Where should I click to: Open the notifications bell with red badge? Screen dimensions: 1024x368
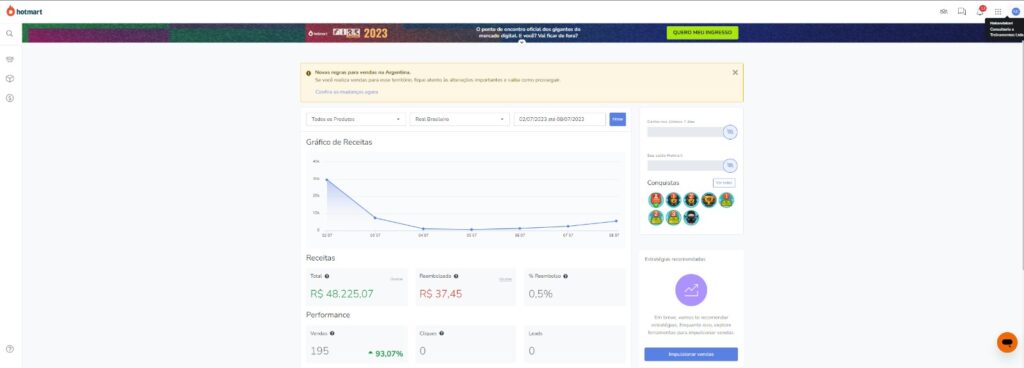click(x=980, y=11)
